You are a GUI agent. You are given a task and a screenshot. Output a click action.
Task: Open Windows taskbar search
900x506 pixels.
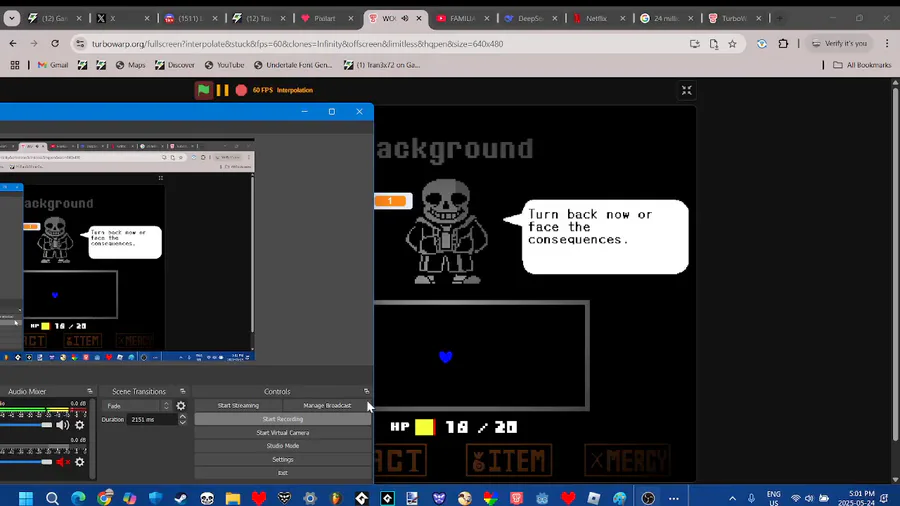pyautogui.click(x=52, y=498)
